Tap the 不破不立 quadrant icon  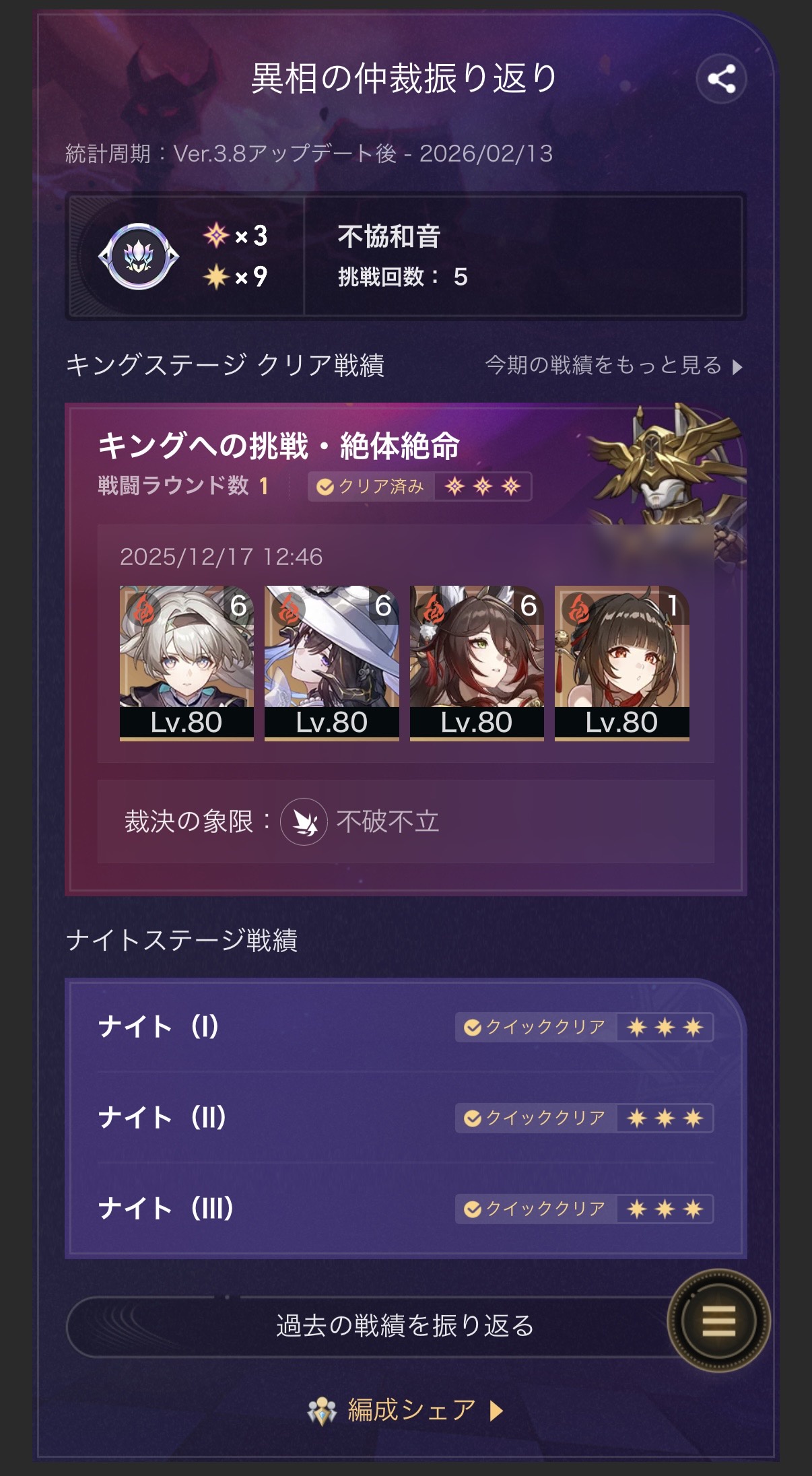click(x=304, y=821)
